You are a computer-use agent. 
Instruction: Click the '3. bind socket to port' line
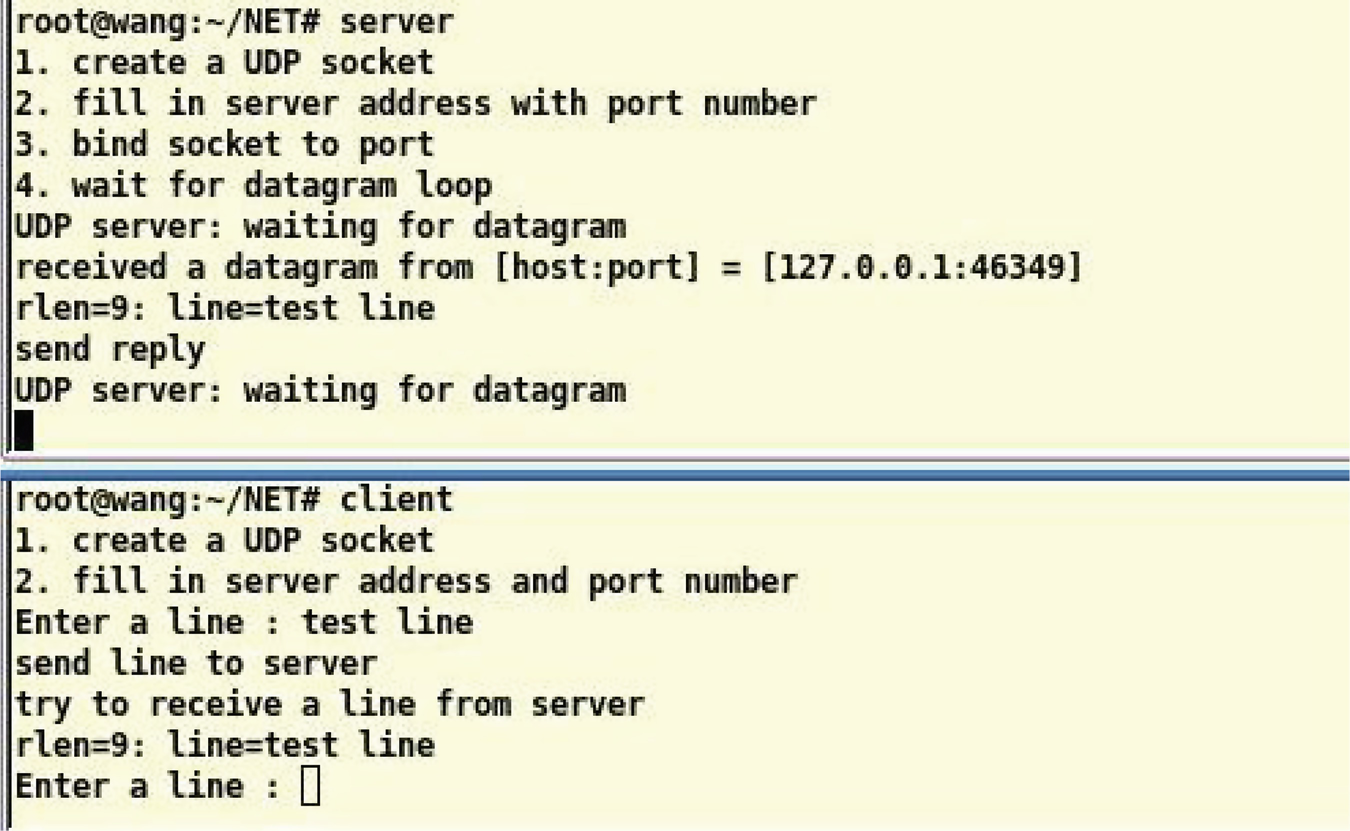tap(224, 144)
